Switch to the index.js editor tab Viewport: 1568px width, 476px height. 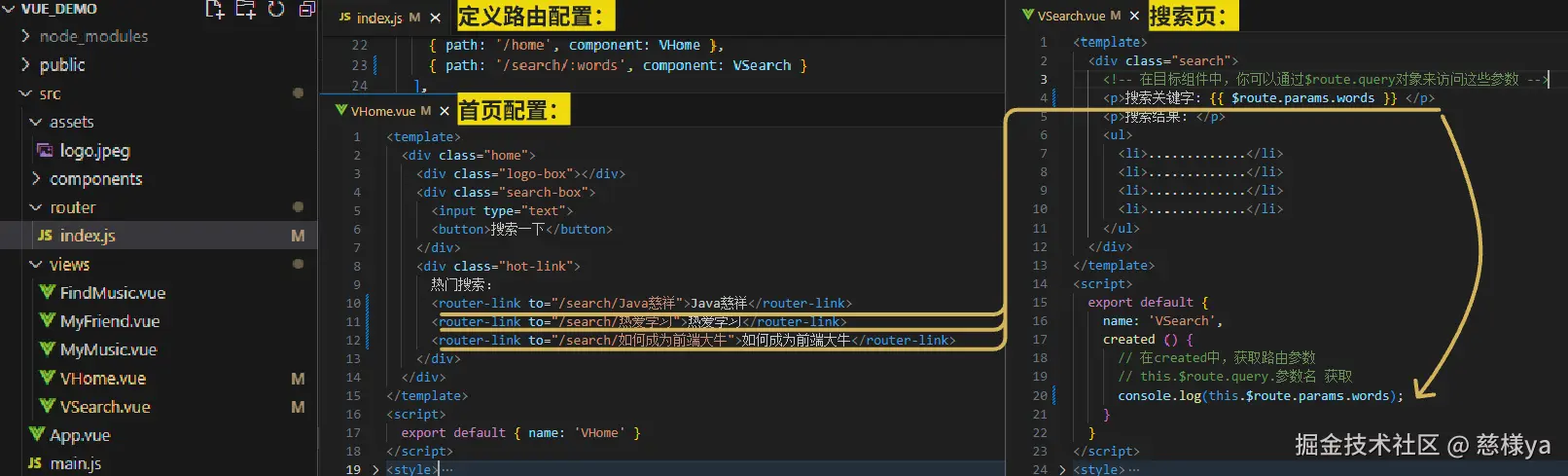coord(379,18)
